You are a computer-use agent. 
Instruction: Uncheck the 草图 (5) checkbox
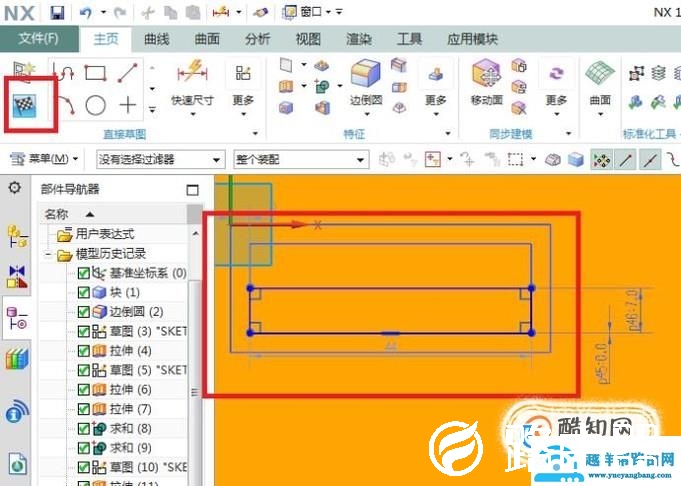(83, 370)
